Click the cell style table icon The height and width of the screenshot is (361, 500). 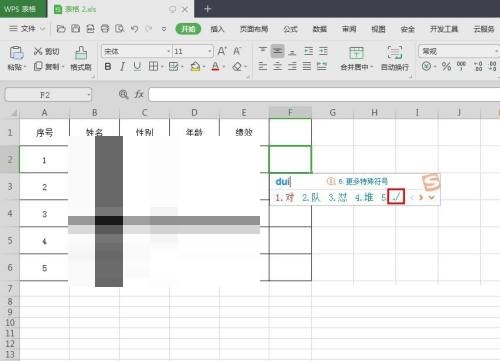[x=173, y=66]
